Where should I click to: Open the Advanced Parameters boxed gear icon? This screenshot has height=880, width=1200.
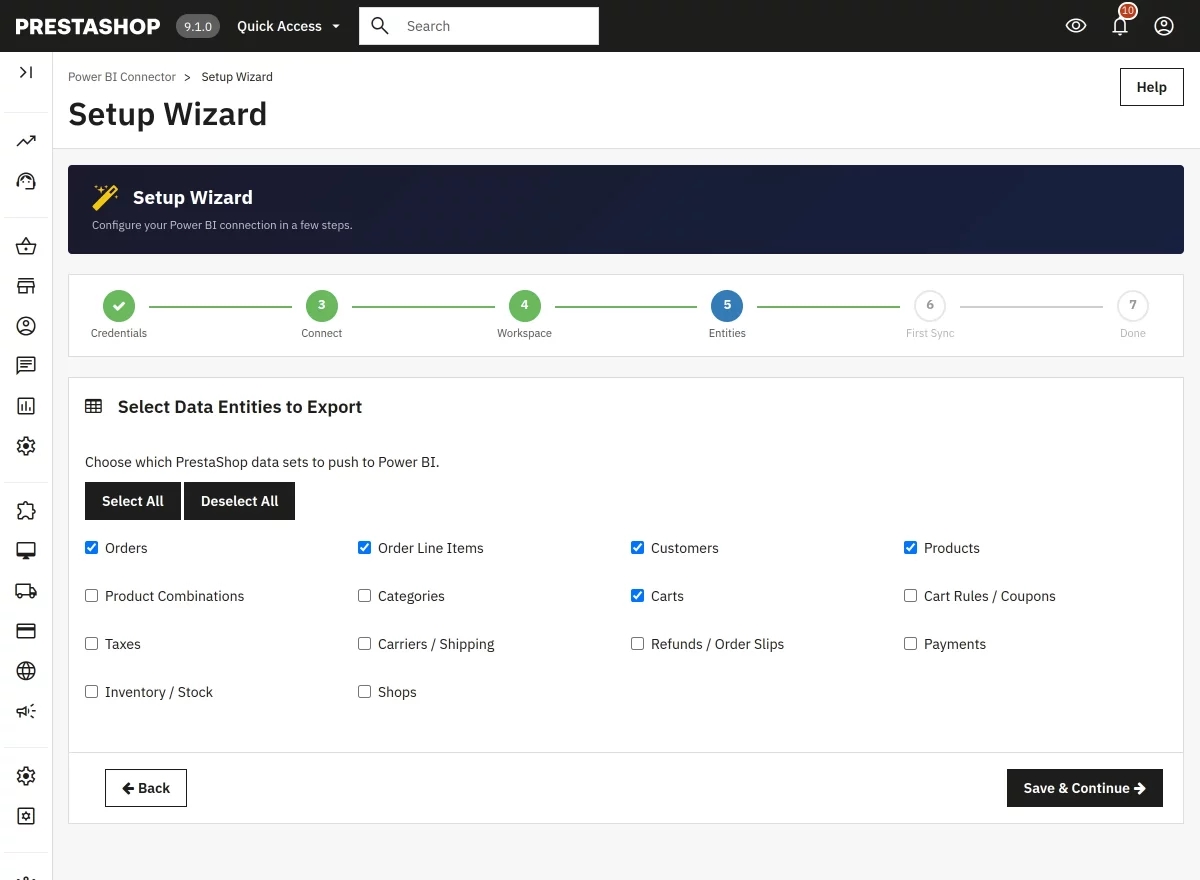coord(26,816)
